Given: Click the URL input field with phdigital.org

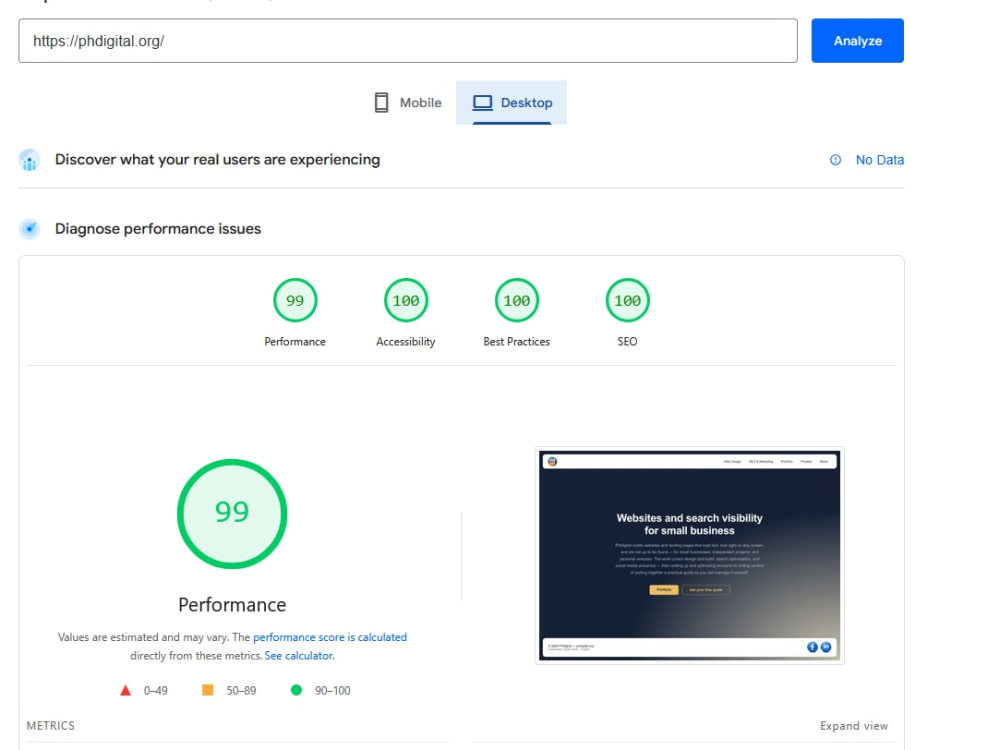Looking at the screenshot, I should point(408,41).
